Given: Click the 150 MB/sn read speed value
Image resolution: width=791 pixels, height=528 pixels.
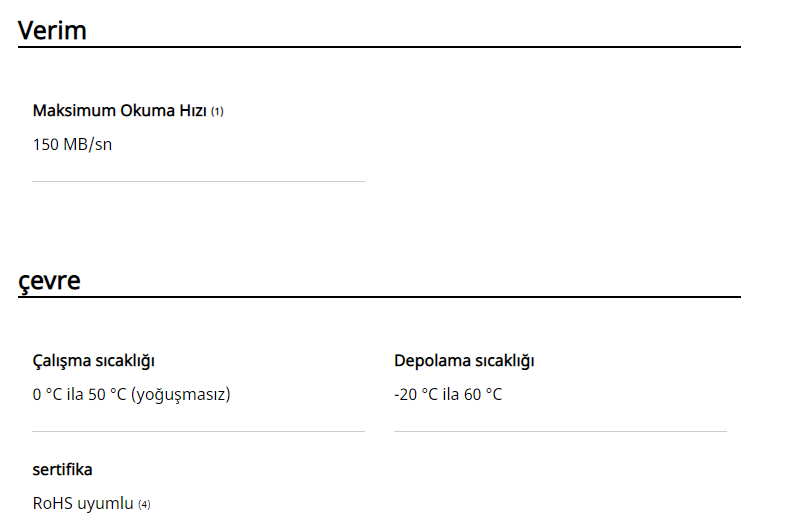Looking at the screenshot, I should pos(72,144).
